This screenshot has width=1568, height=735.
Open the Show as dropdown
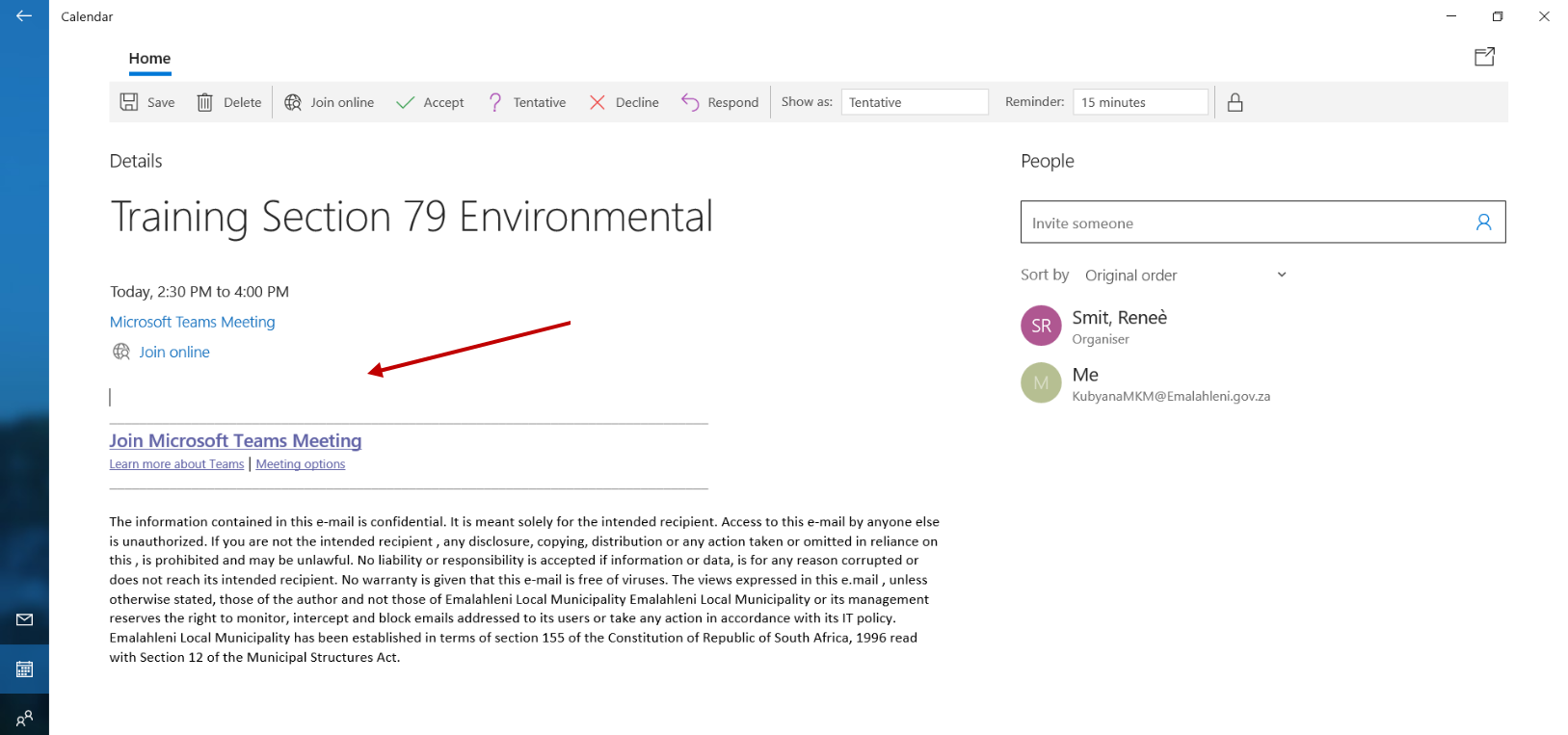(x=915, y=102)
